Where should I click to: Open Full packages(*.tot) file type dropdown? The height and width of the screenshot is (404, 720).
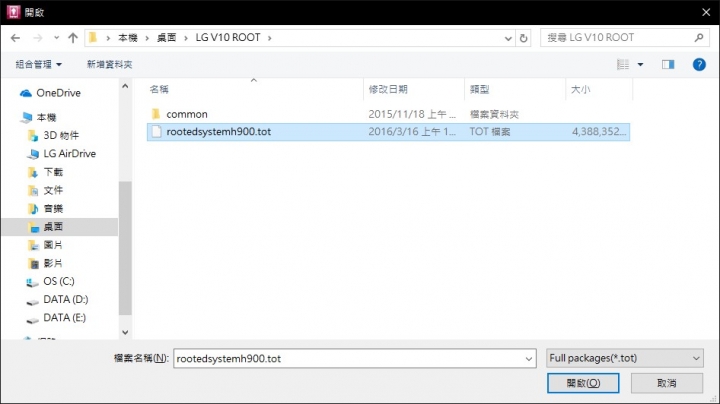pos(624,358)
